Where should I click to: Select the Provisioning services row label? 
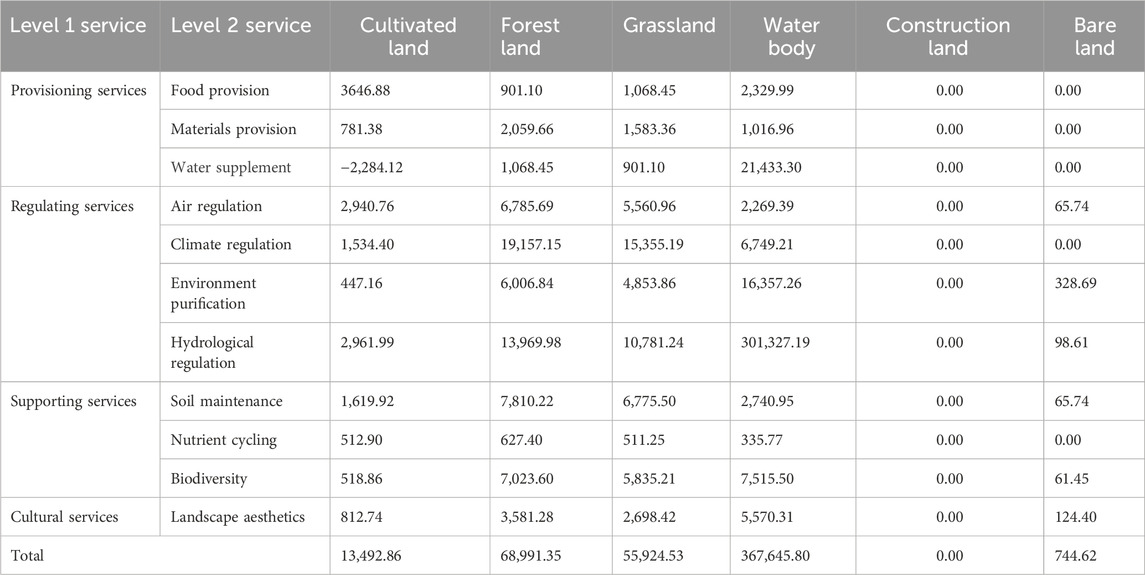tap(79, 91)
